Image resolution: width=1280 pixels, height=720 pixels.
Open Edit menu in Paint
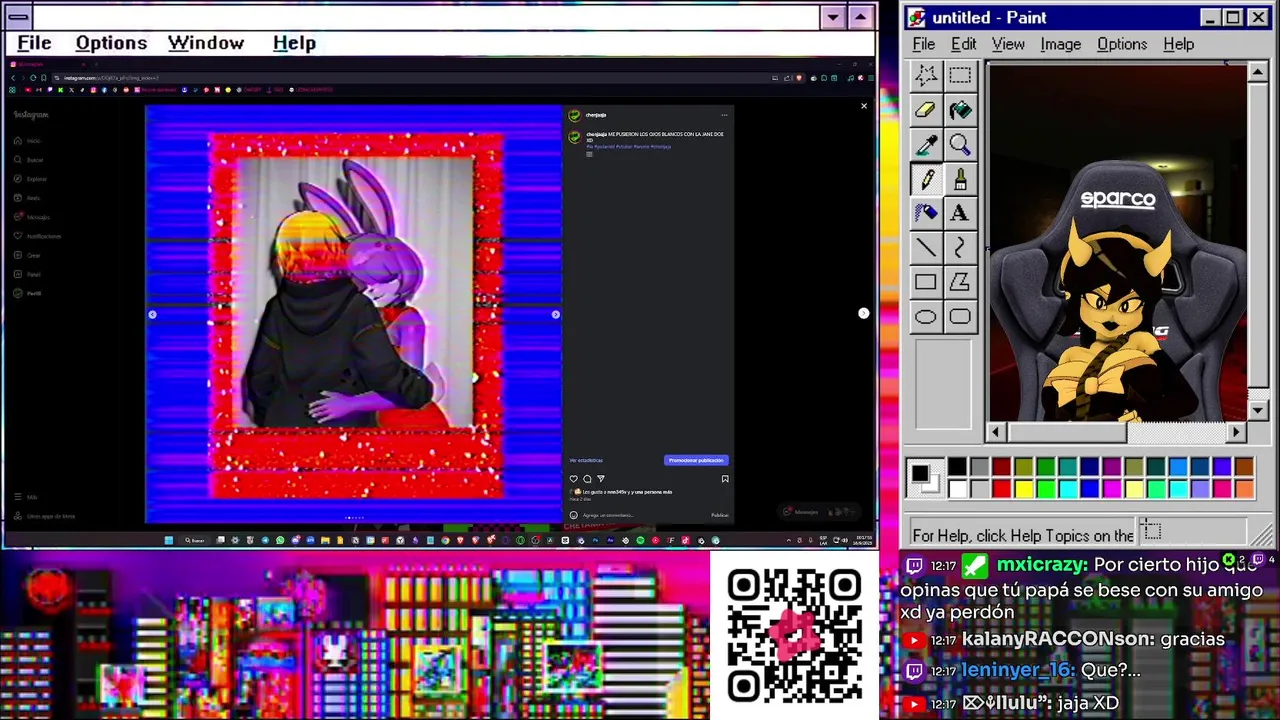pyautogui.click(x=963, y=44)
